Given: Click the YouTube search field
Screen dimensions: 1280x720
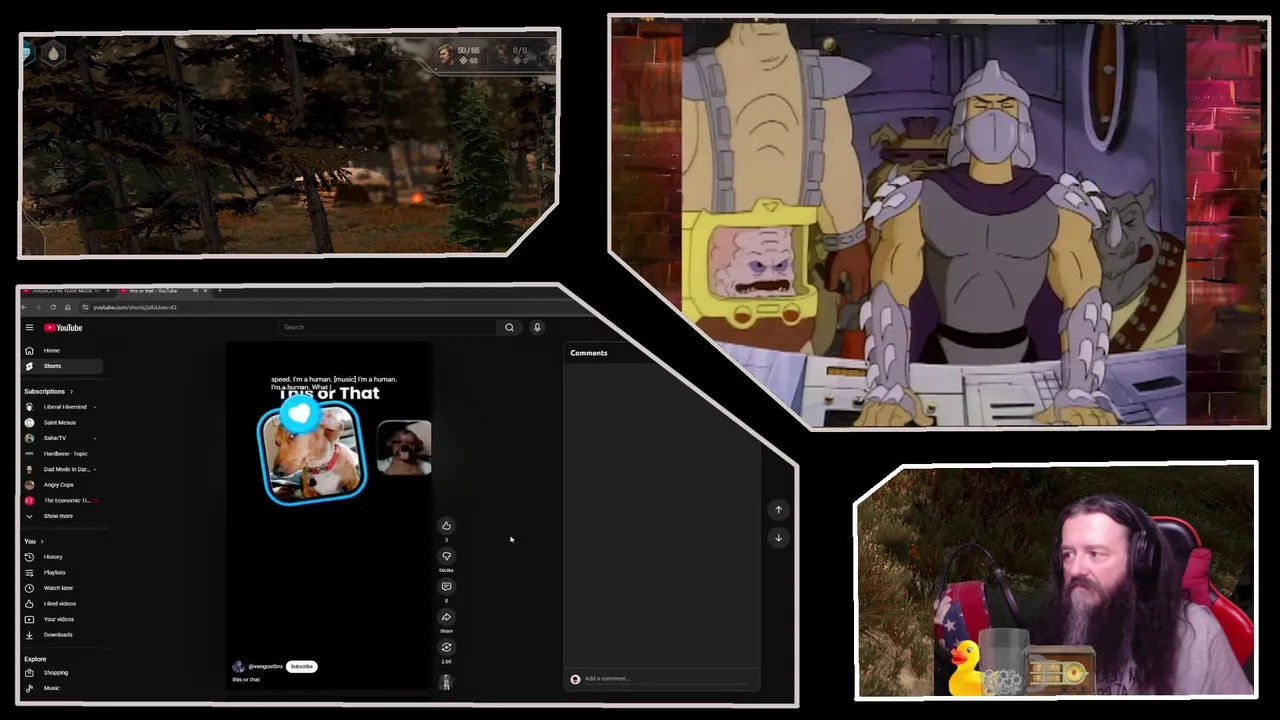Looking at the screenshot, I should point(387,327).
